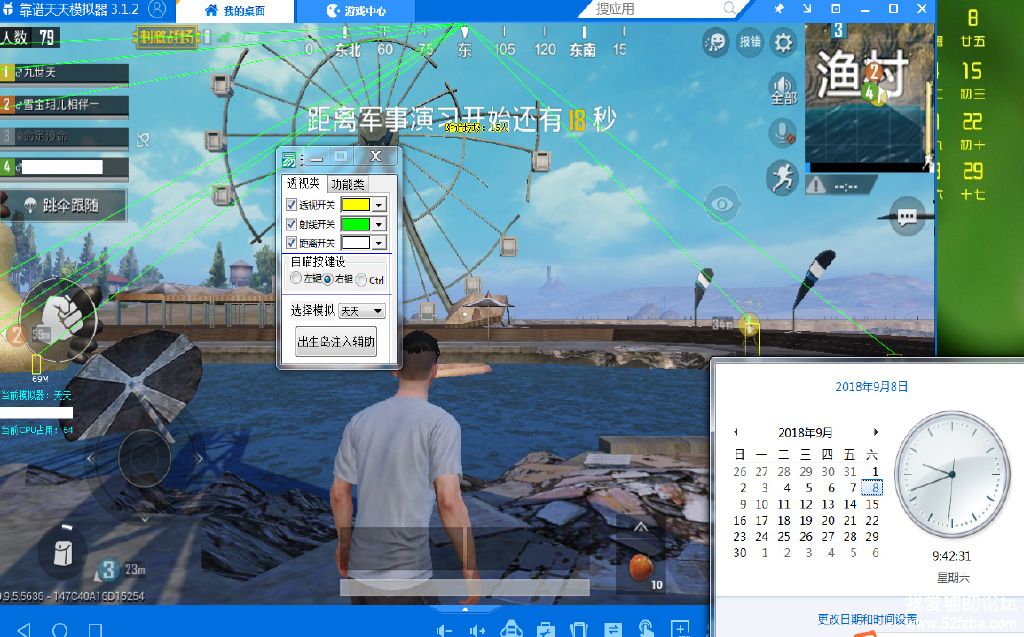Tap the fuel can item icon
Image resolution: width=1024 pixels, height=637 pixels.
click(x=63, y=553)
